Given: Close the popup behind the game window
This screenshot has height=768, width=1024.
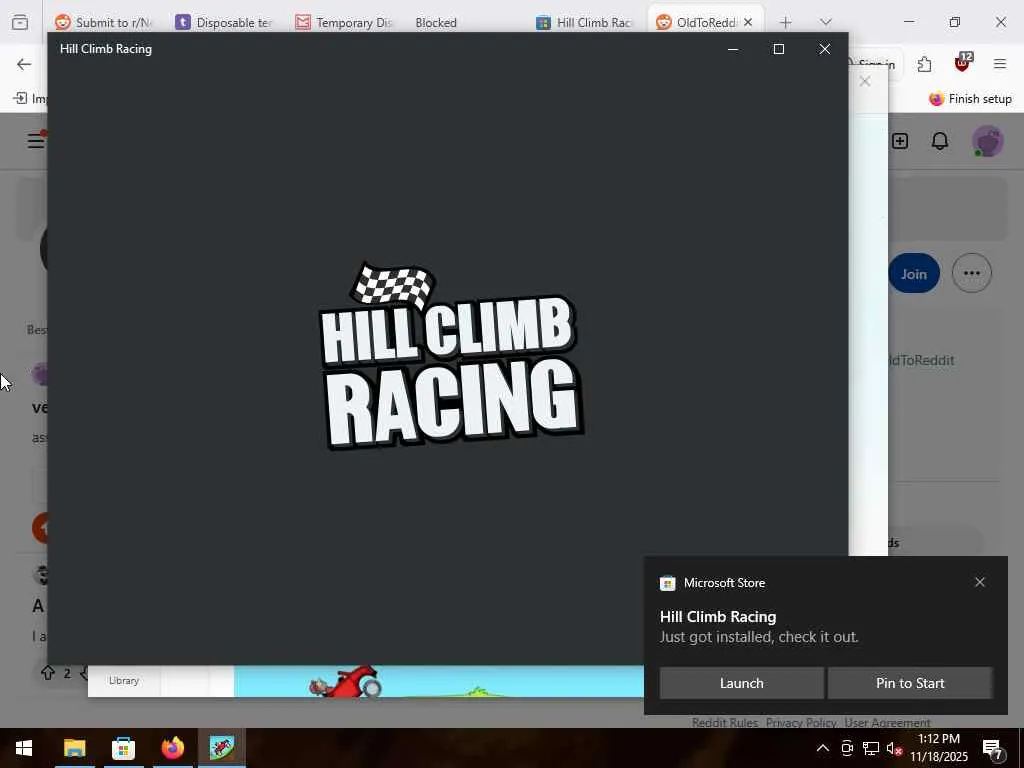Looking at the screenshot, I should pos(865,81).
